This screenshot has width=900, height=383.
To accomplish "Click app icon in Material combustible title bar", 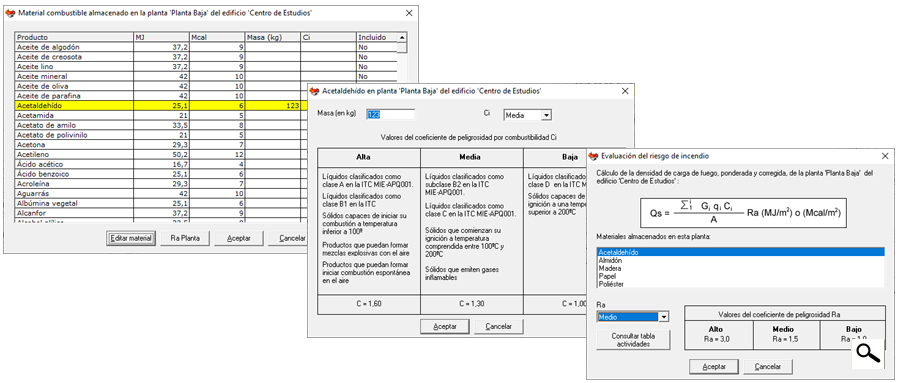I will tap(10, 13).
